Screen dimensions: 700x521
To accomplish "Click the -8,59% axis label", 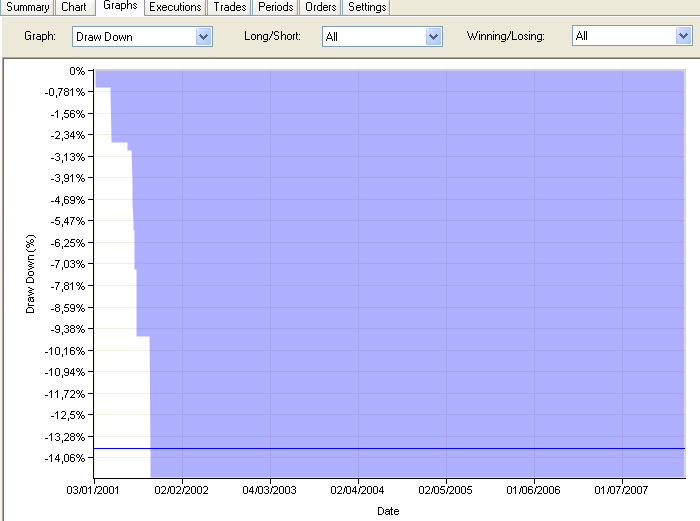I will coord(67,308).
